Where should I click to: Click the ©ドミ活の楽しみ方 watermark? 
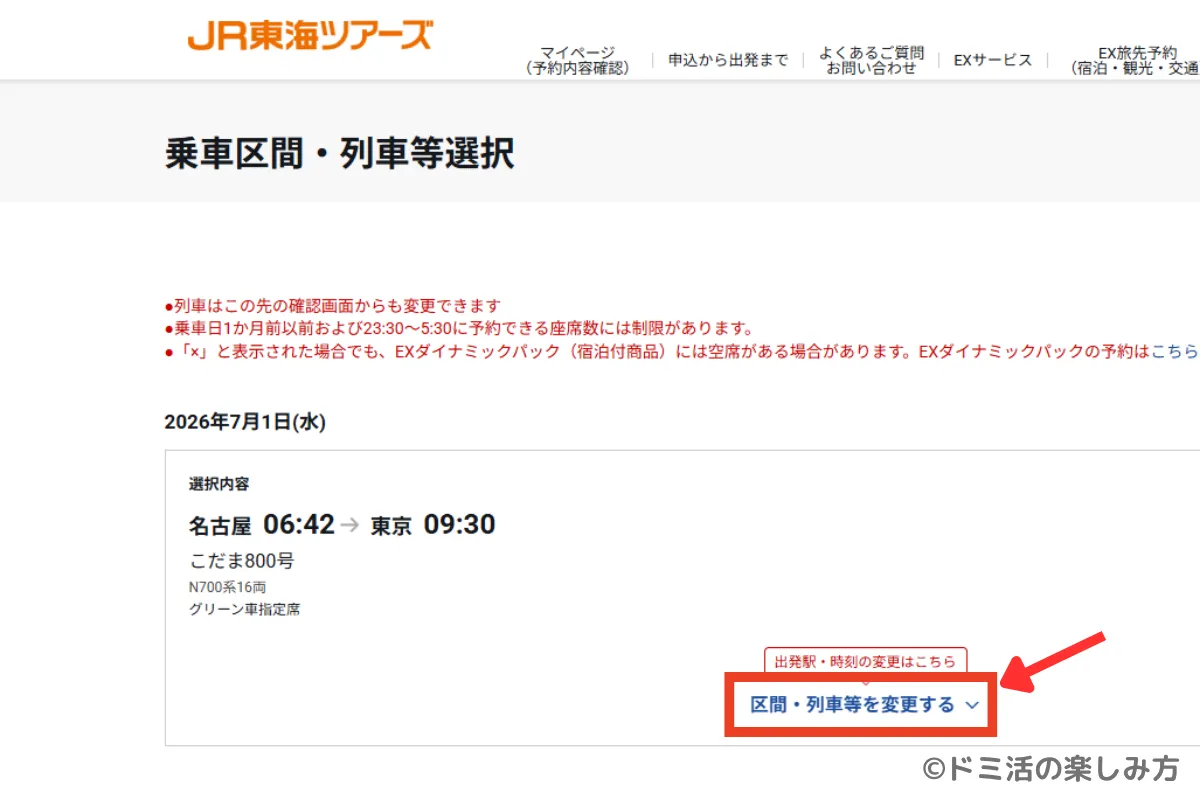tap(1051, 768)
